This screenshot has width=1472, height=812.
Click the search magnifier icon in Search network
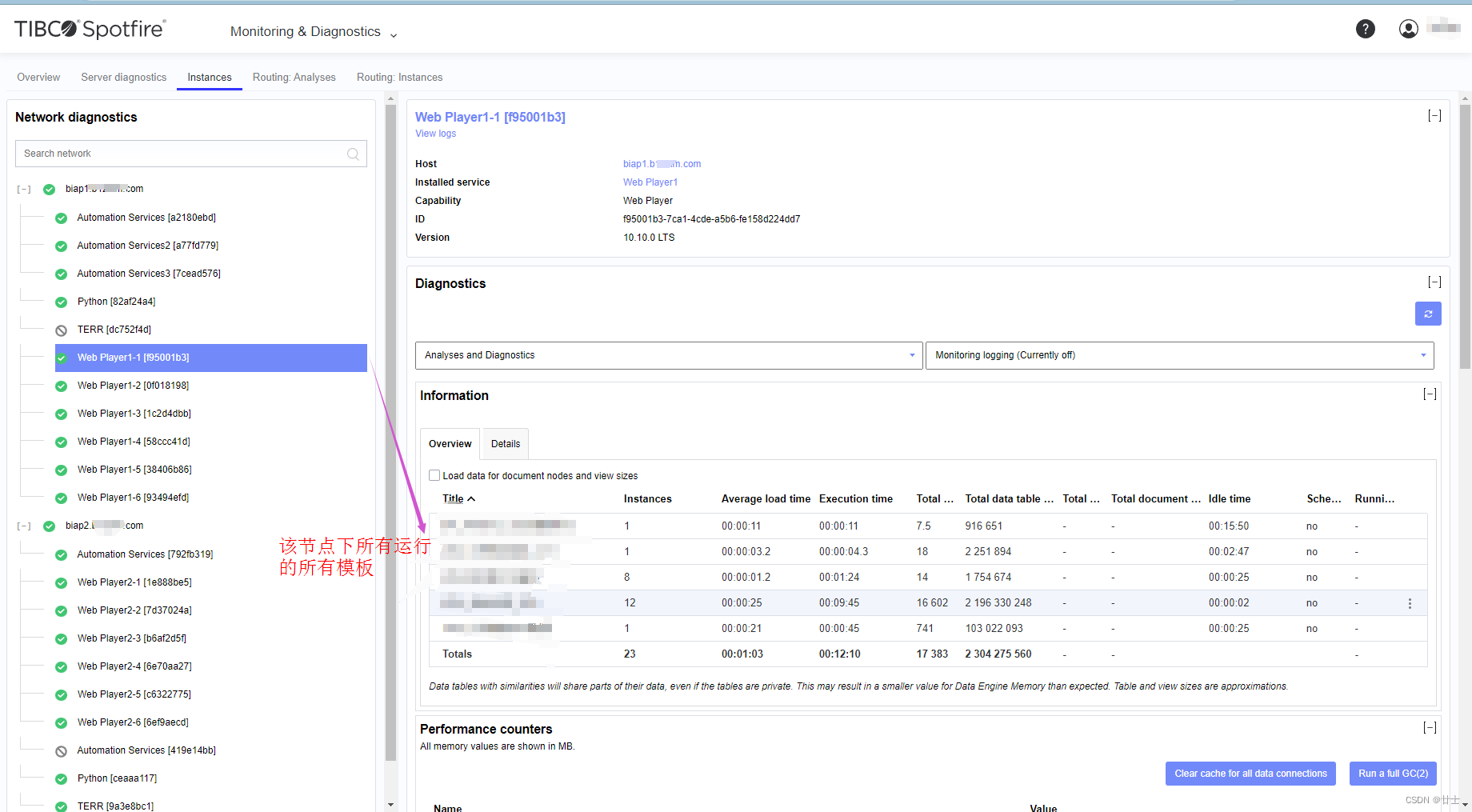(353, 154)
